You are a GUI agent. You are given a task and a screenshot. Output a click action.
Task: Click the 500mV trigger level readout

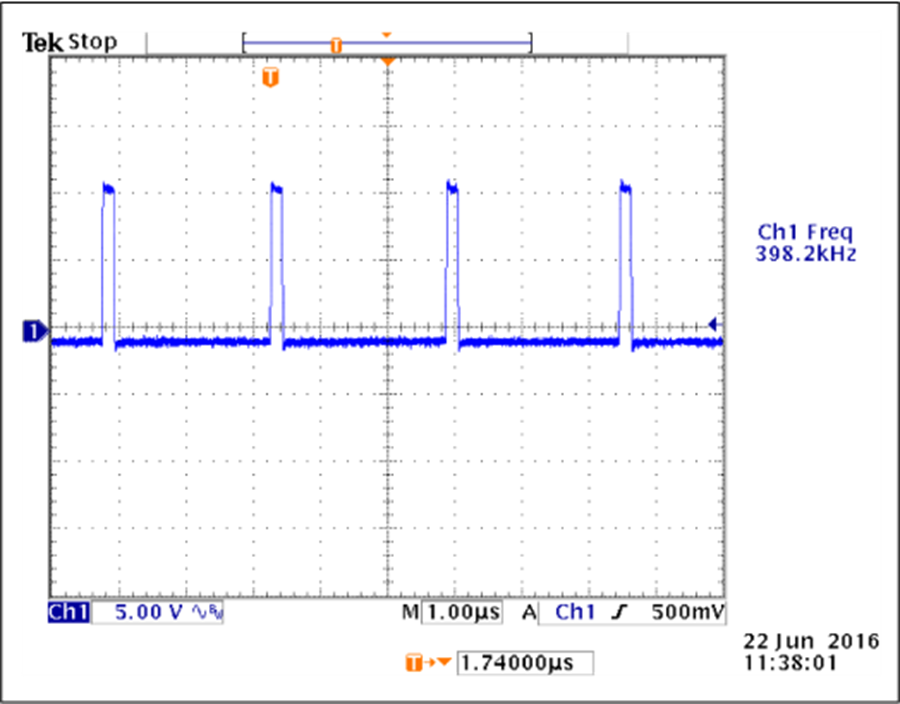tap(687, 612)
